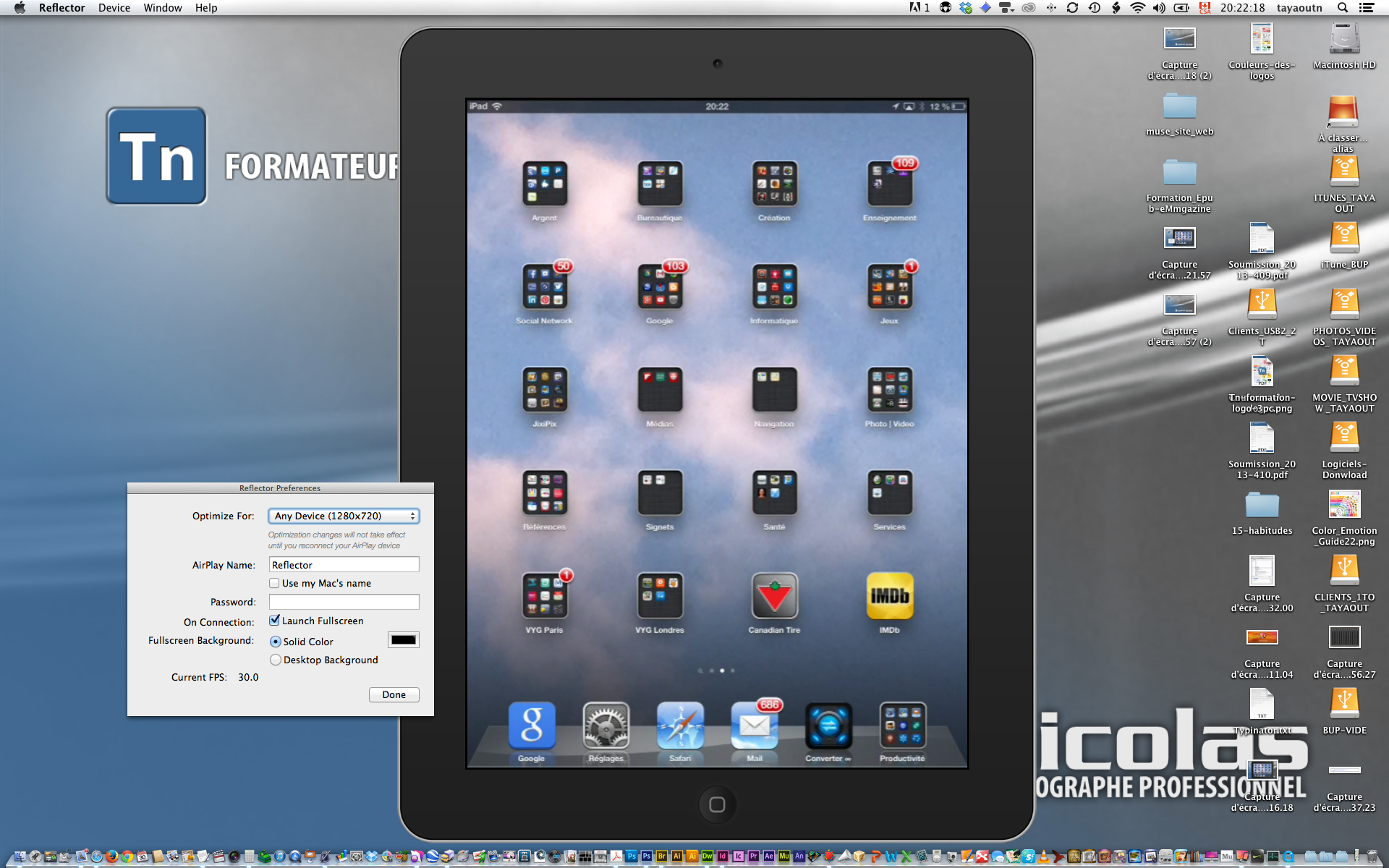The image size is (1389, 868).
Task: Select the Typinator.txt file on the desktop
Action: point(1262,705)
